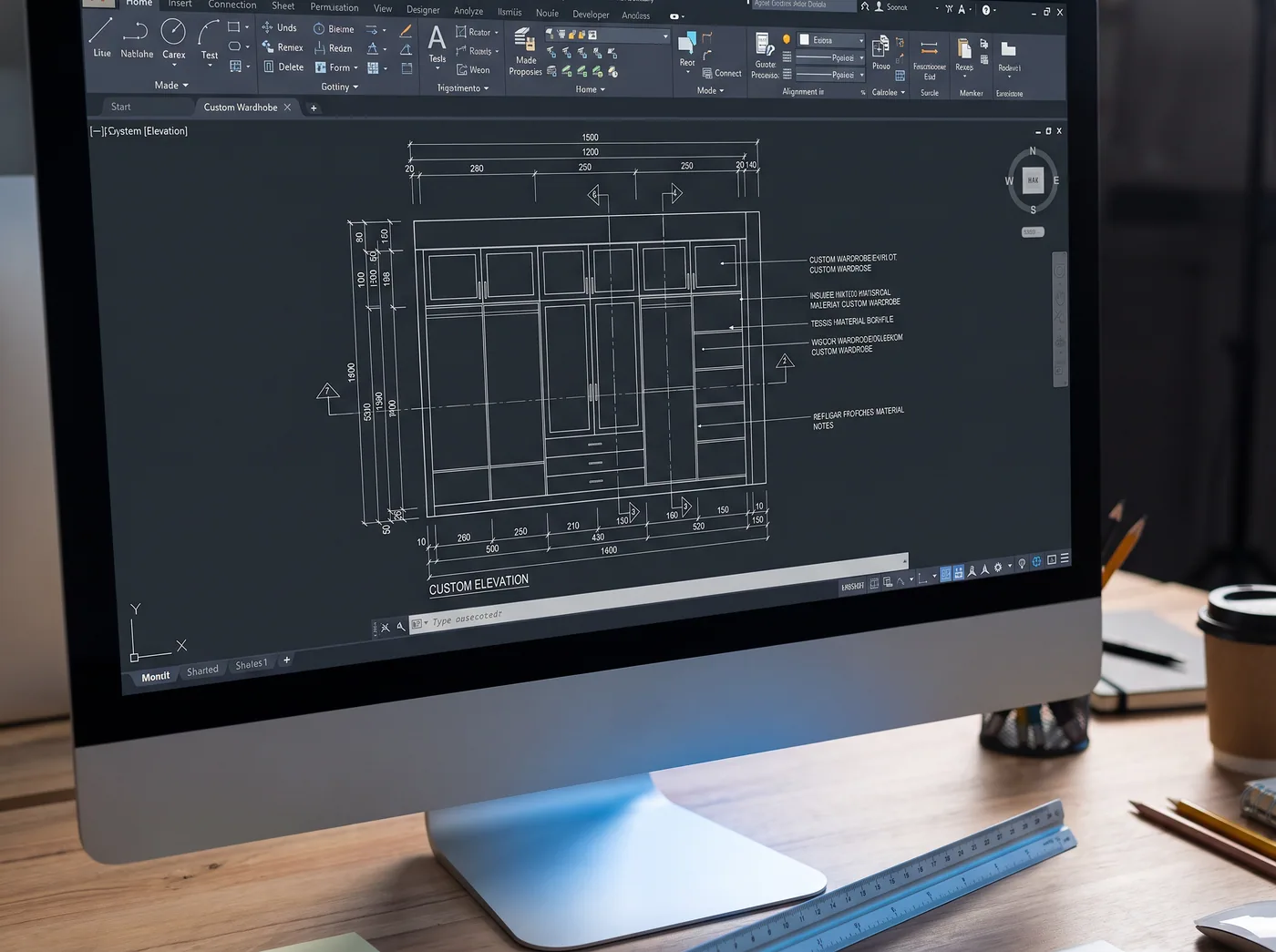Select the polyline tool labeled Nablahe

[x=137, y=38]
